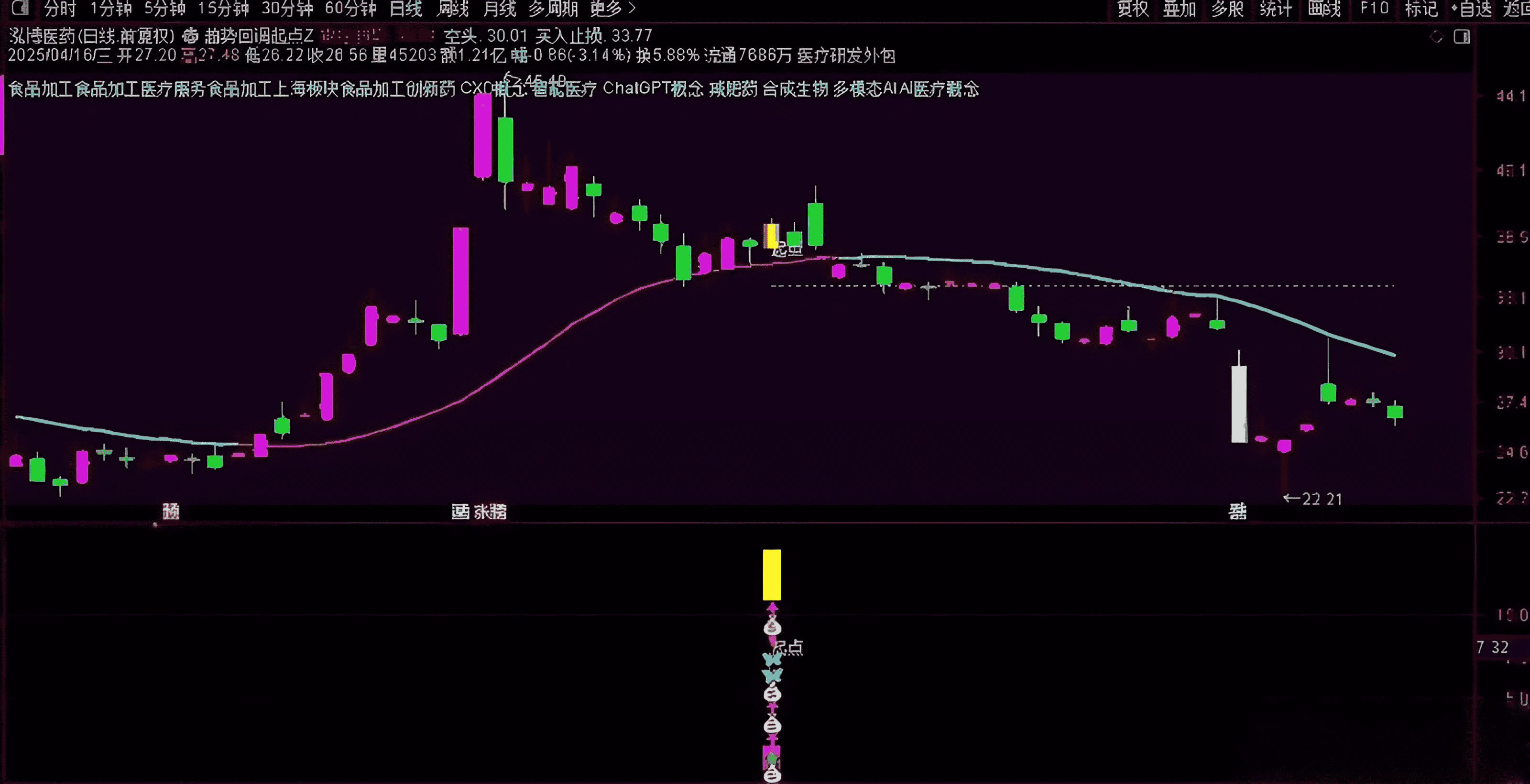Click the 合成生物 concept tag

795,89
